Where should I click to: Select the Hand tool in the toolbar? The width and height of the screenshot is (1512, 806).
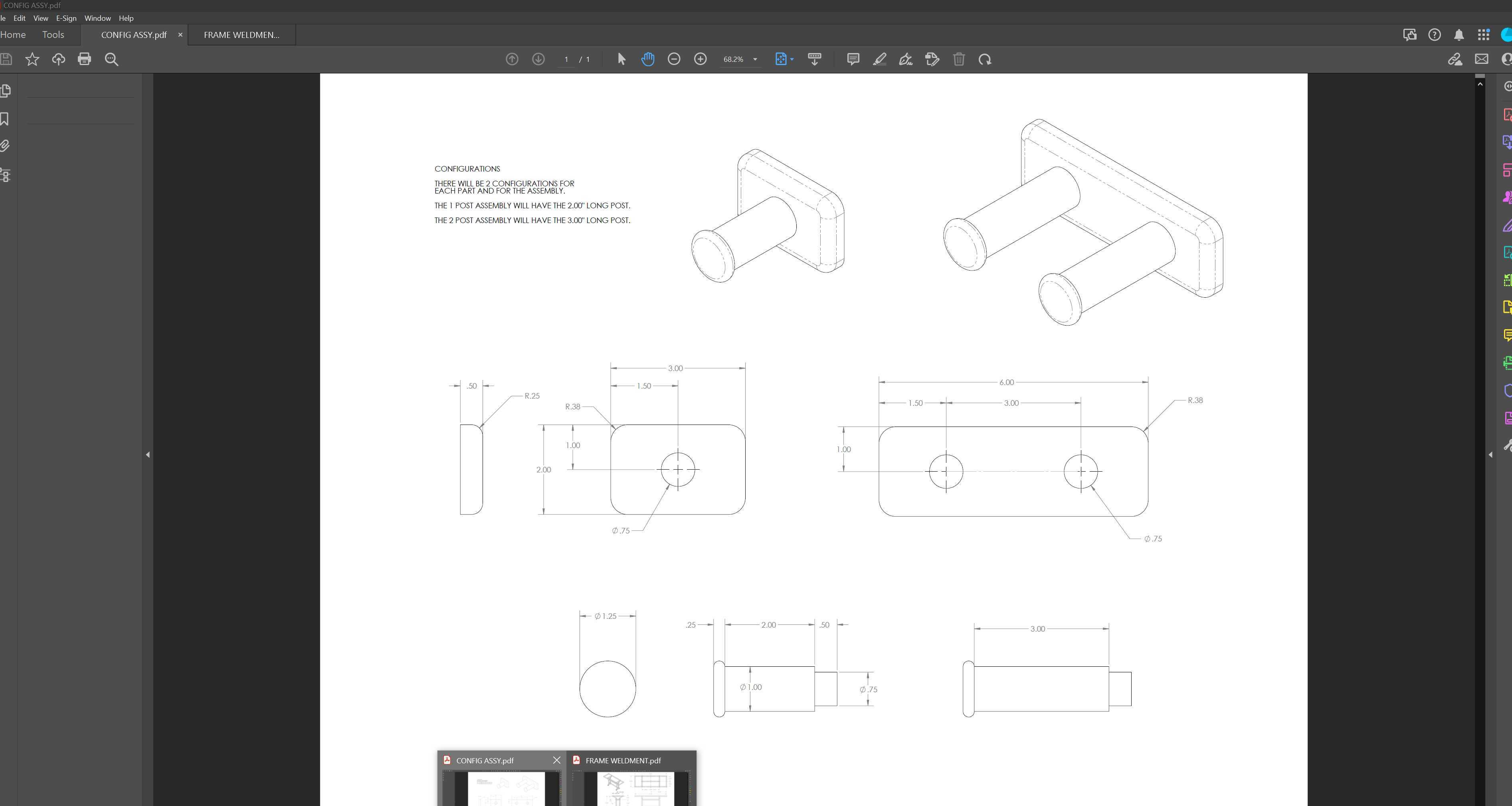point(648,59)
